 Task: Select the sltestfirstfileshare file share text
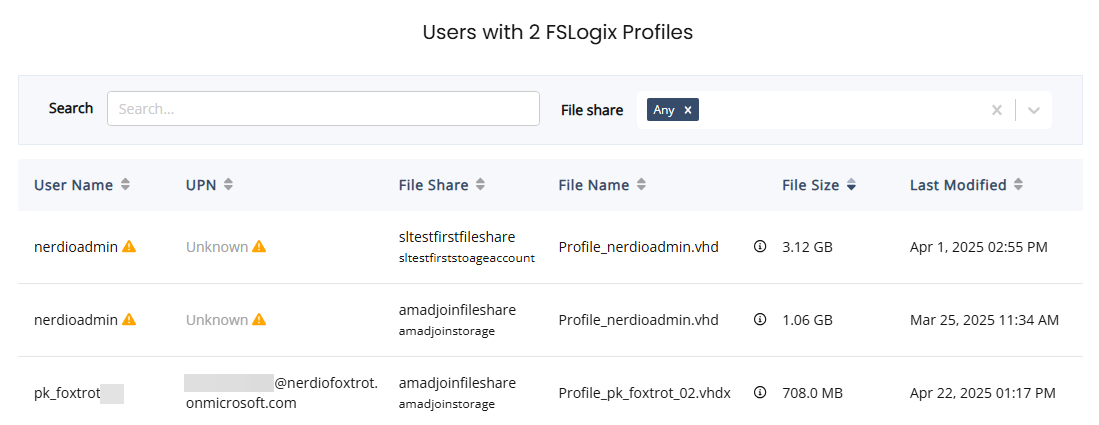pos(457,237)
